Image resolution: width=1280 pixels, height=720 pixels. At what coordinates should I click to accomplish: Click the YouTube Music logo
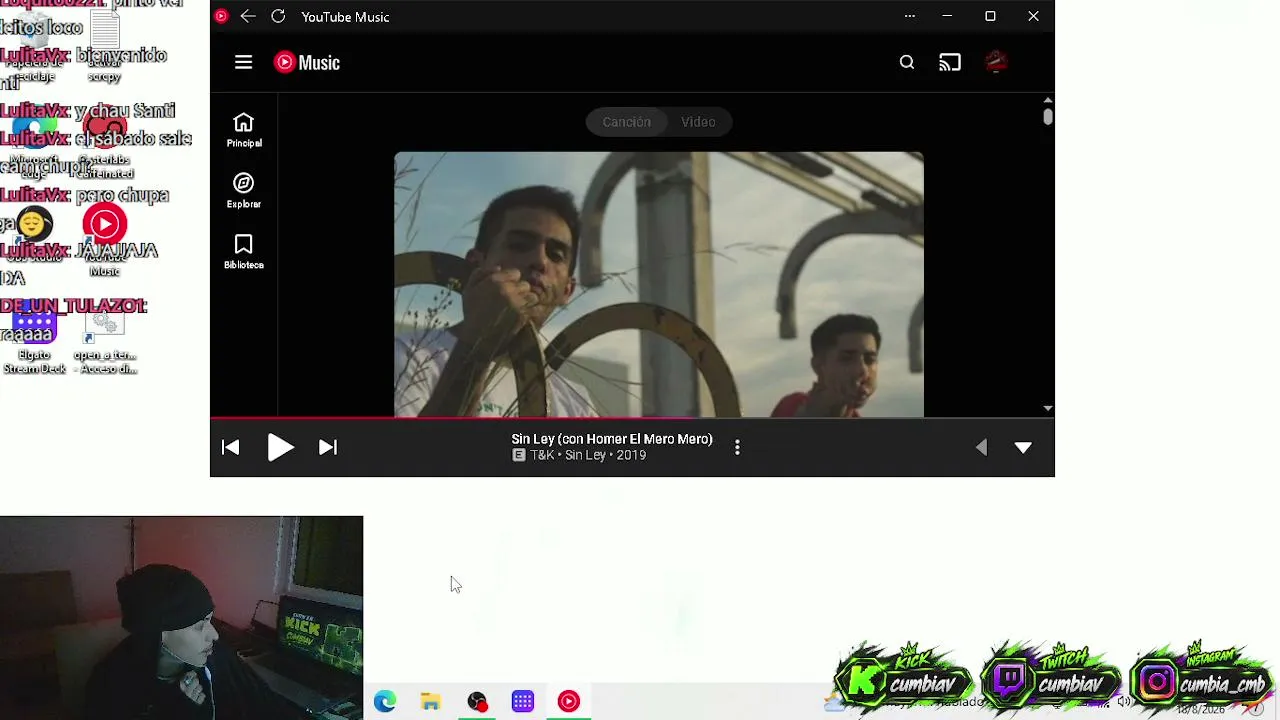point(307,62)
